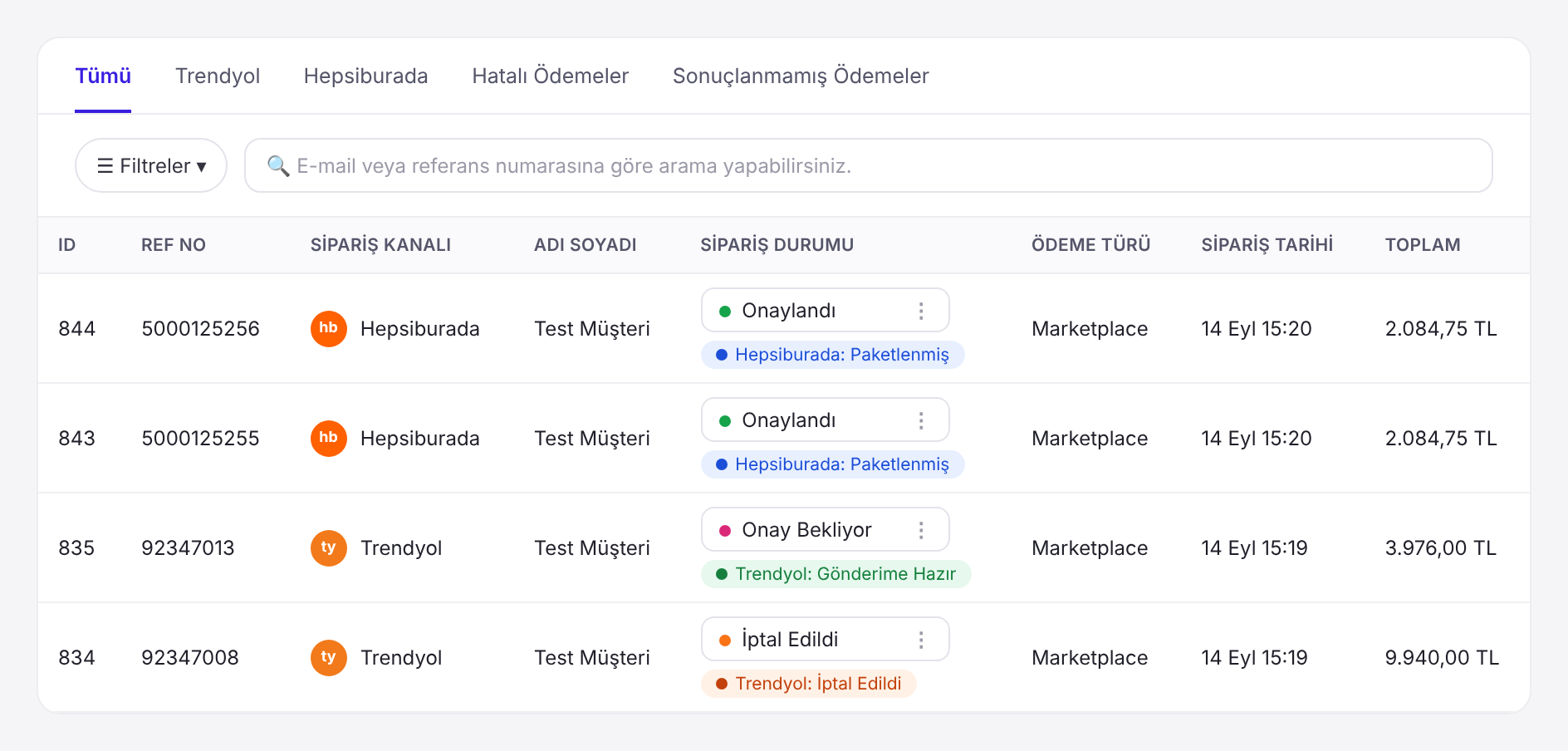Click the Hepsiburada hb icon for order 843
The image size is (1568, 751).
click(x=329, y=438)
